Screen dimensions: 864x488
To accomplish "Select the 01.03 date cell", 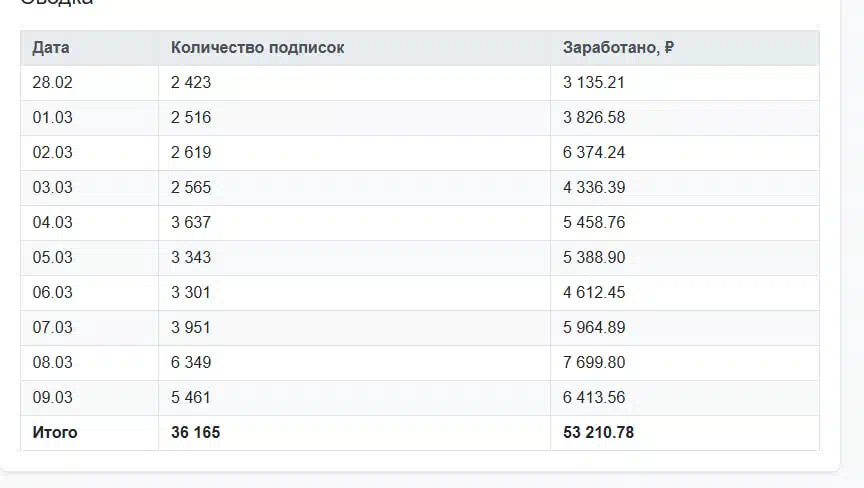I will click(52, 118).
